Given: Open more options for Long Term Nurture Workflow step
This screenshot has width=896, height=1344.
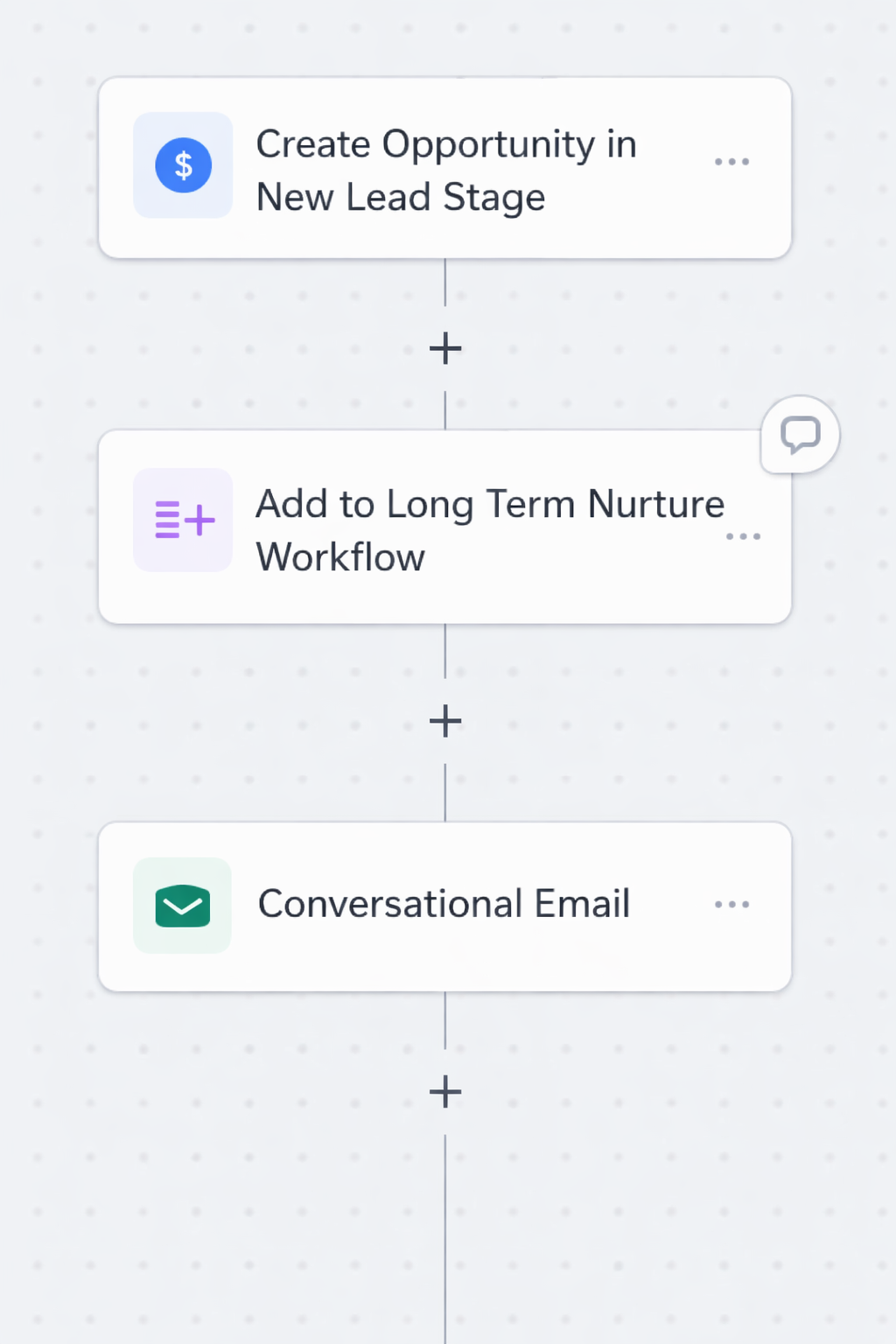Looking at the screenshot, I should coord(743,536).
